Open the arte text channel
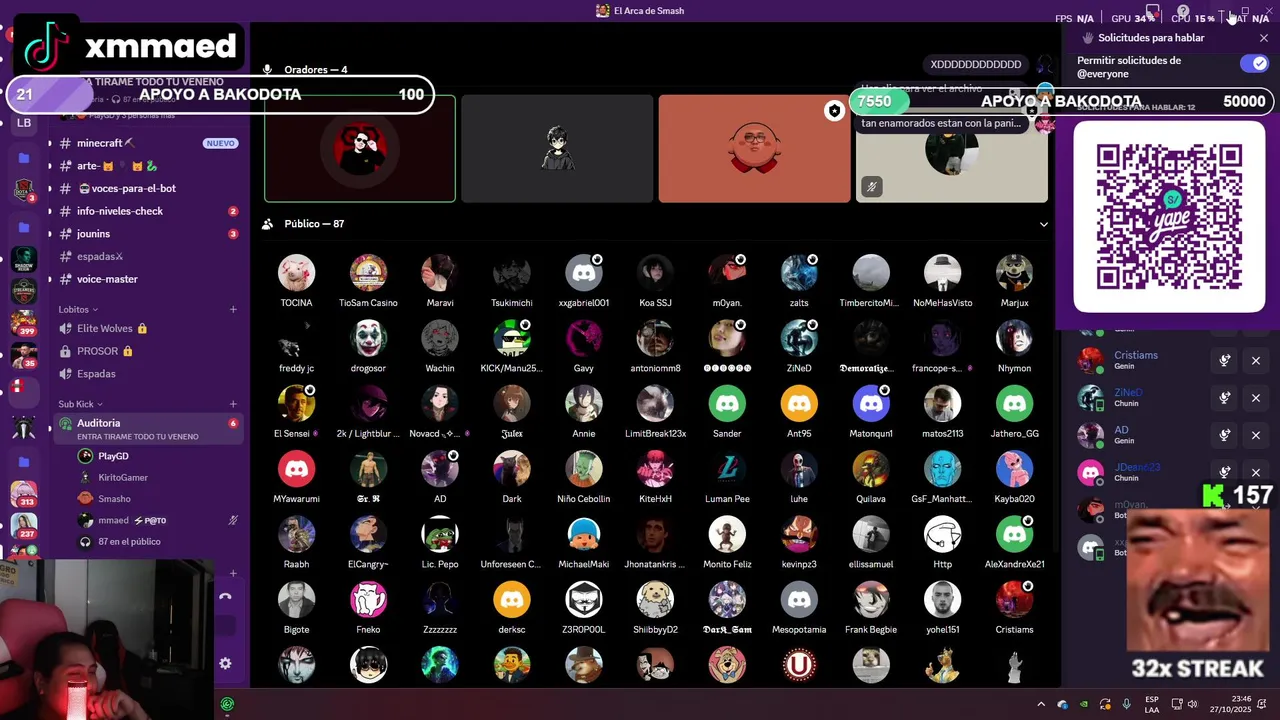The width and height of the screenshot is (1280, 720). 148,166
